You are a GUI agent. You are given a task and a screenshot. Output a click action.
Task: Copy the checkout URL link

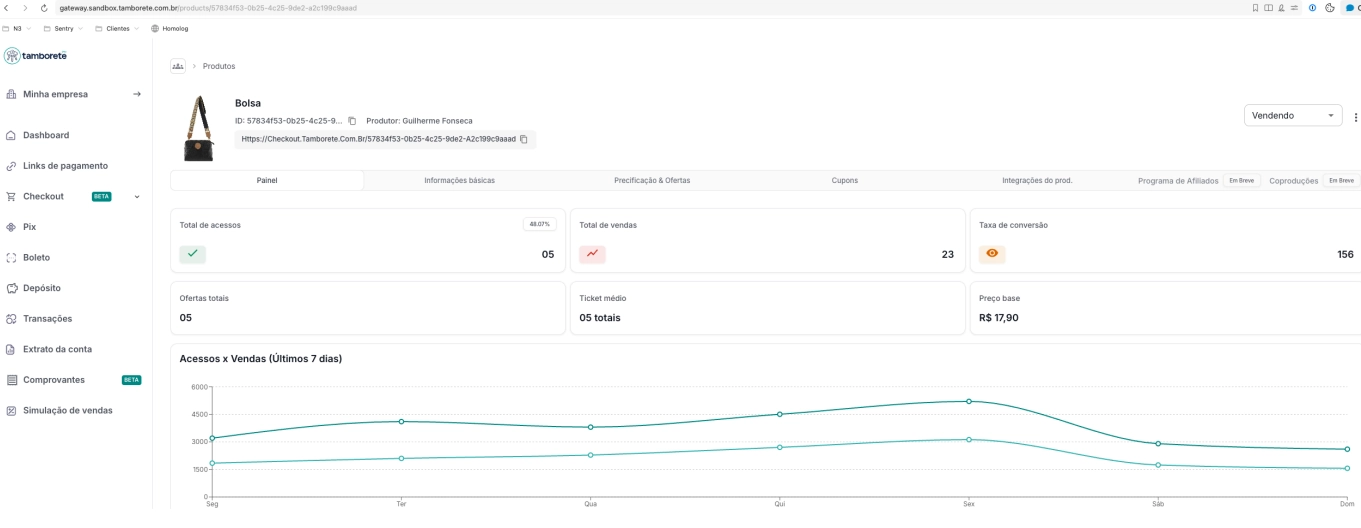coord(524,139)
